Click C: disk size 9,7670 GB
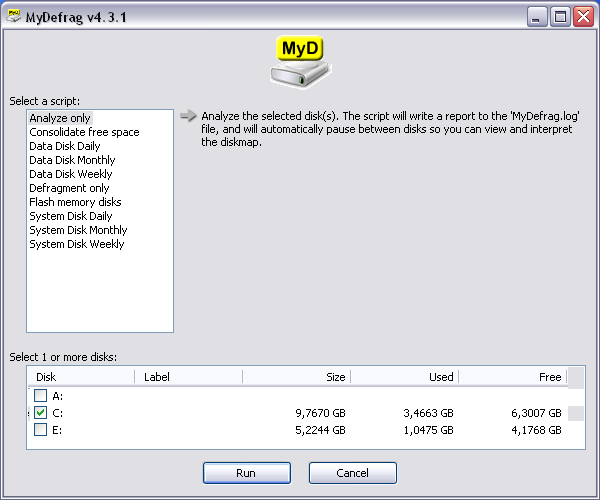This screenshot has width=600, height=500. coord(321,413)
